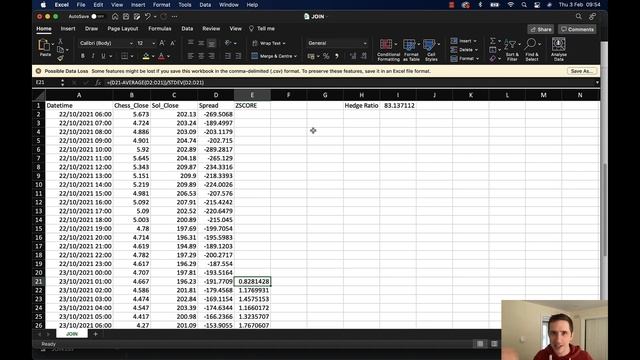Click the search magnifier in the Excel title bar
This screenshot has width=640, height=360.
578,17
